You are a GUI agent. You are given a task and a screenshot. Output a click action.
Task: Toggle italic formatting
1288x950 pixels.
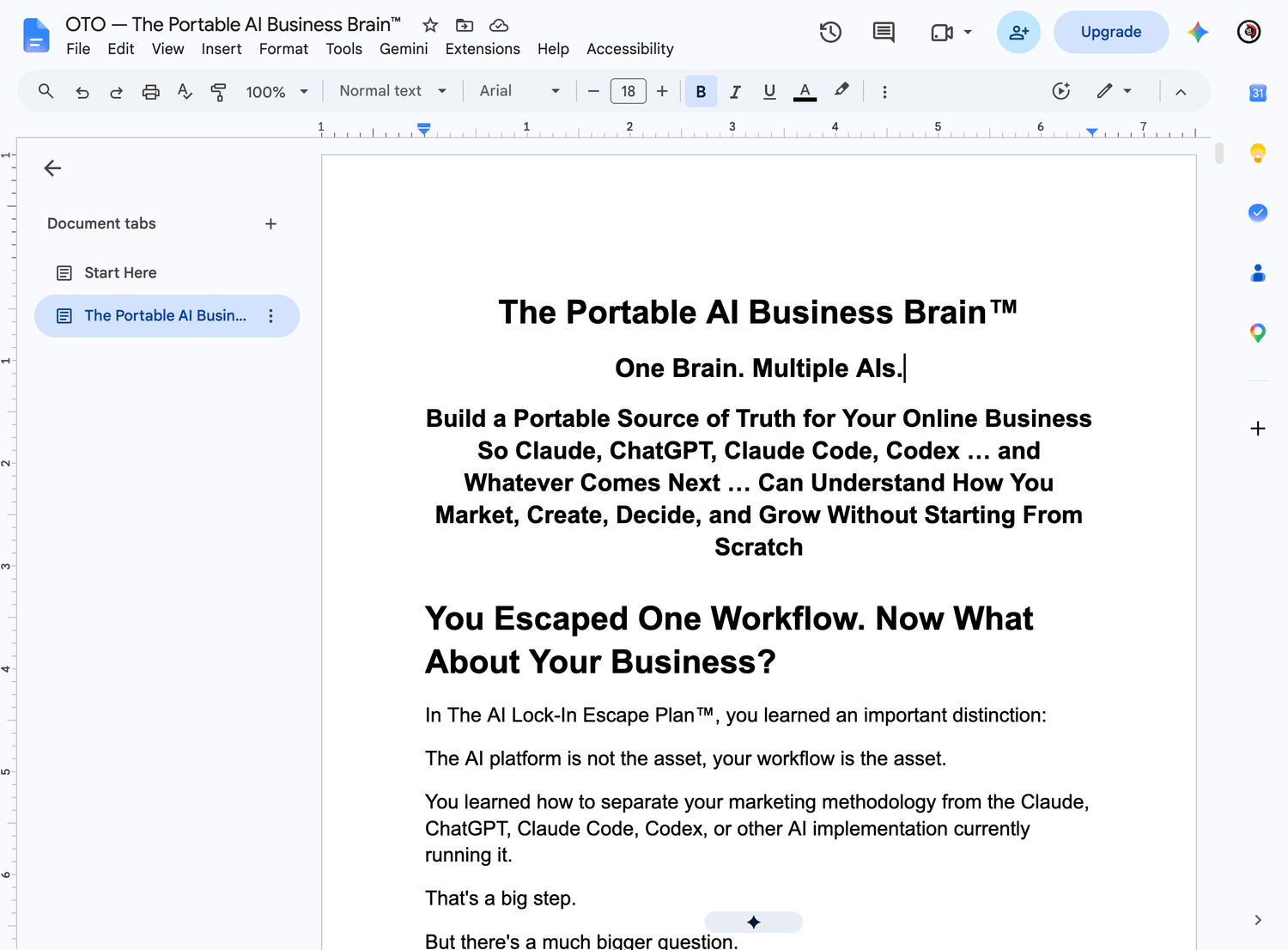[x=735, y=91]
